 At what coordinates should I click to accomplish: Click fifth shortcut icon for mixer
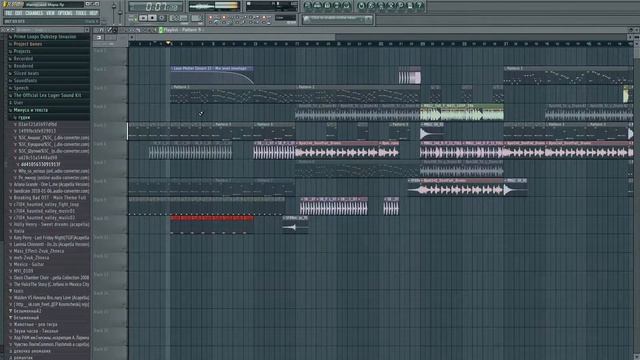click(347, 5)
